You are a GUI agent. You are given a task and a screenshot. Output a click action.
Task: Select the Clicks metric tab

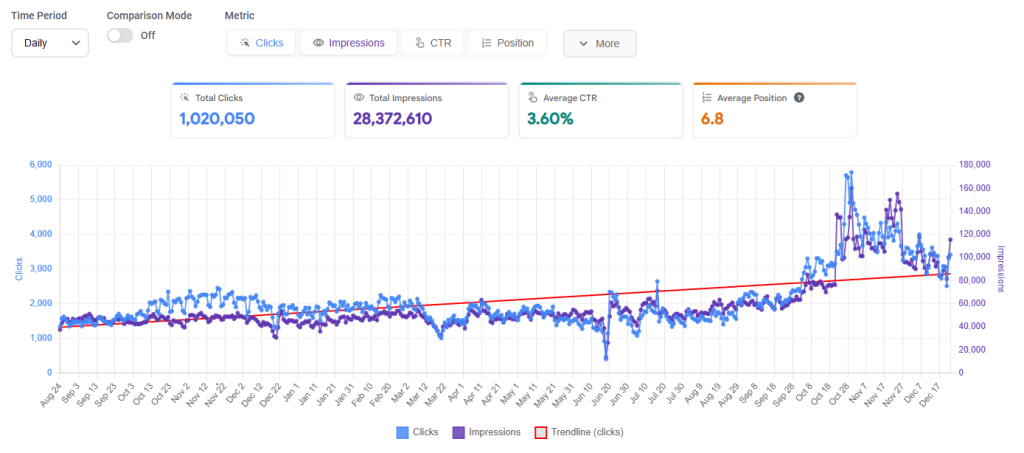point(261,43)
